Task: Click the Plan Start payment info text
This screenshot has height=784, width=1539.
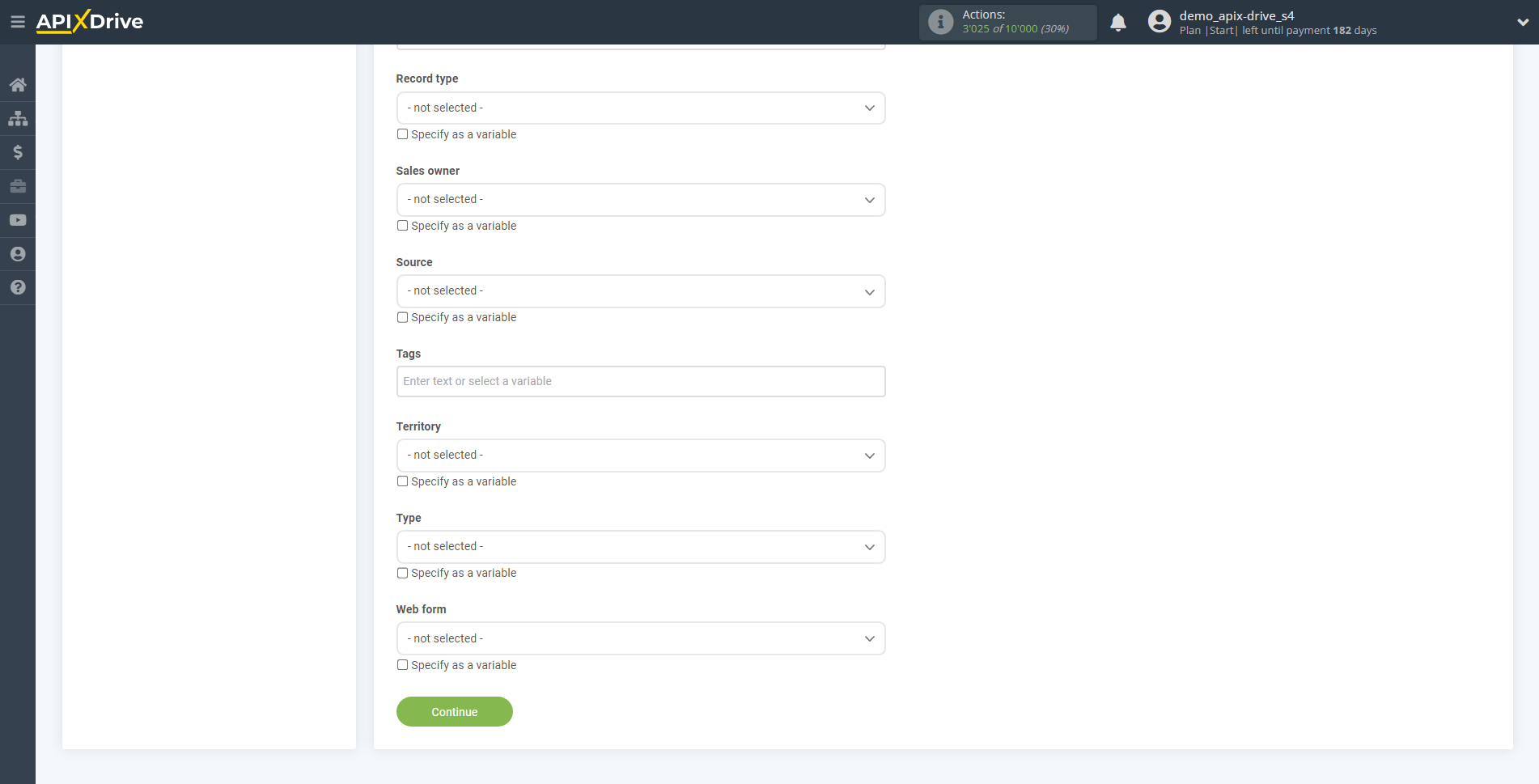Action: point(1278,31)
